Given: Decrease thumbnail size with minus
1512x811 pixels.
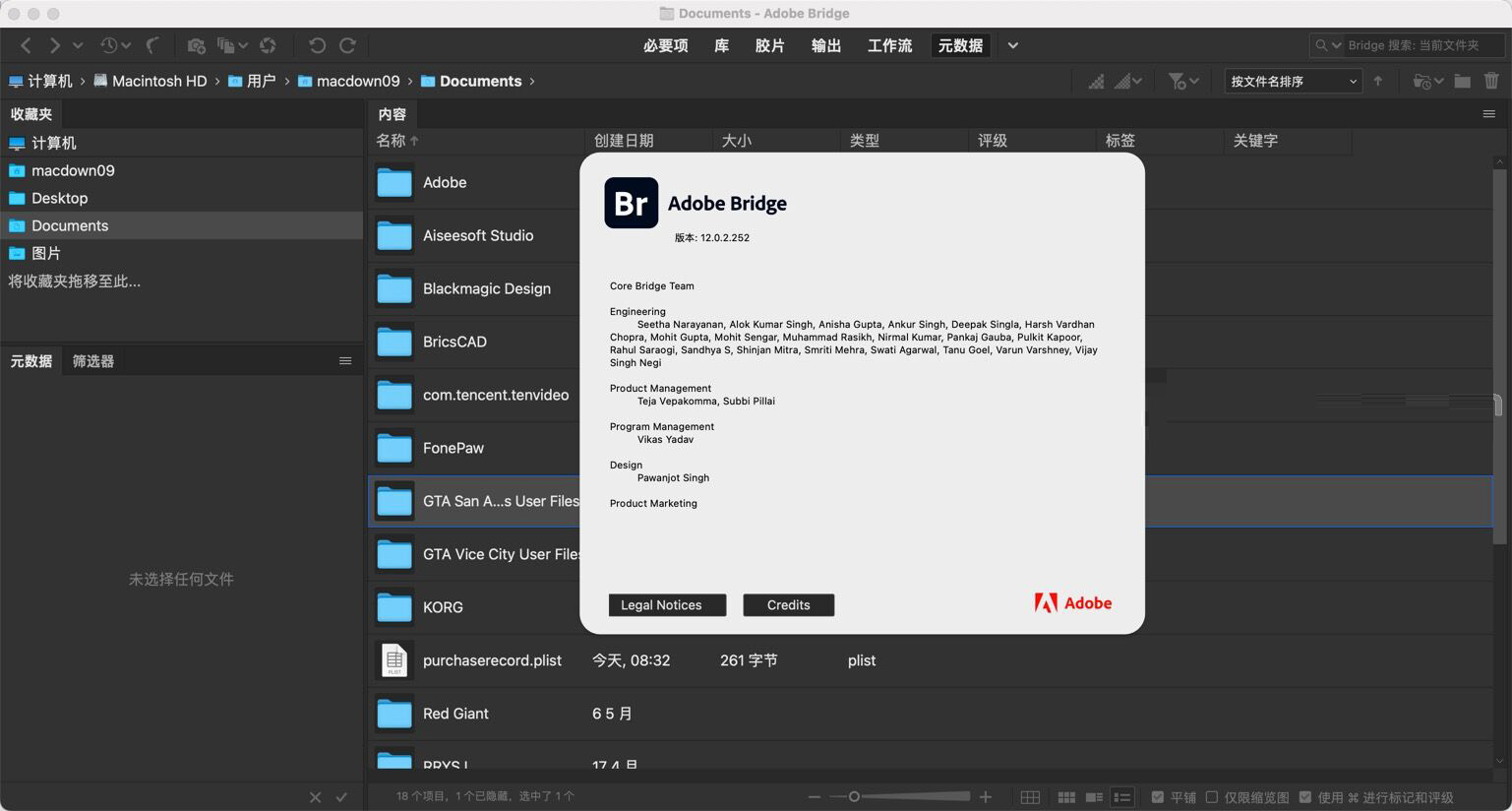Looking at the screenshot, I should pos(814,797).
